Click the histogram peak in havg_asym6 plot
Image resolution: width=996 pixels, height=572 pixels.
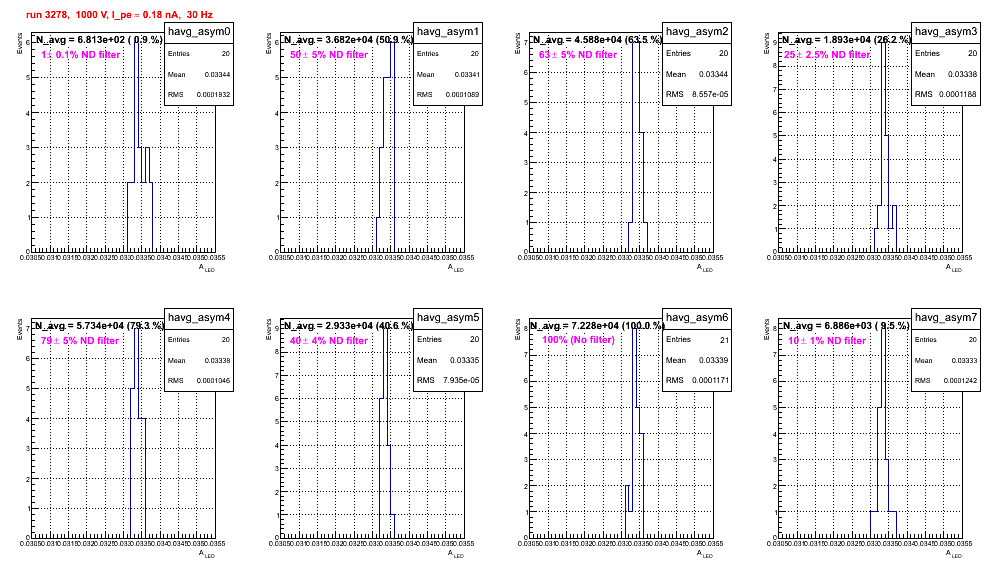[x=635, y=329]
